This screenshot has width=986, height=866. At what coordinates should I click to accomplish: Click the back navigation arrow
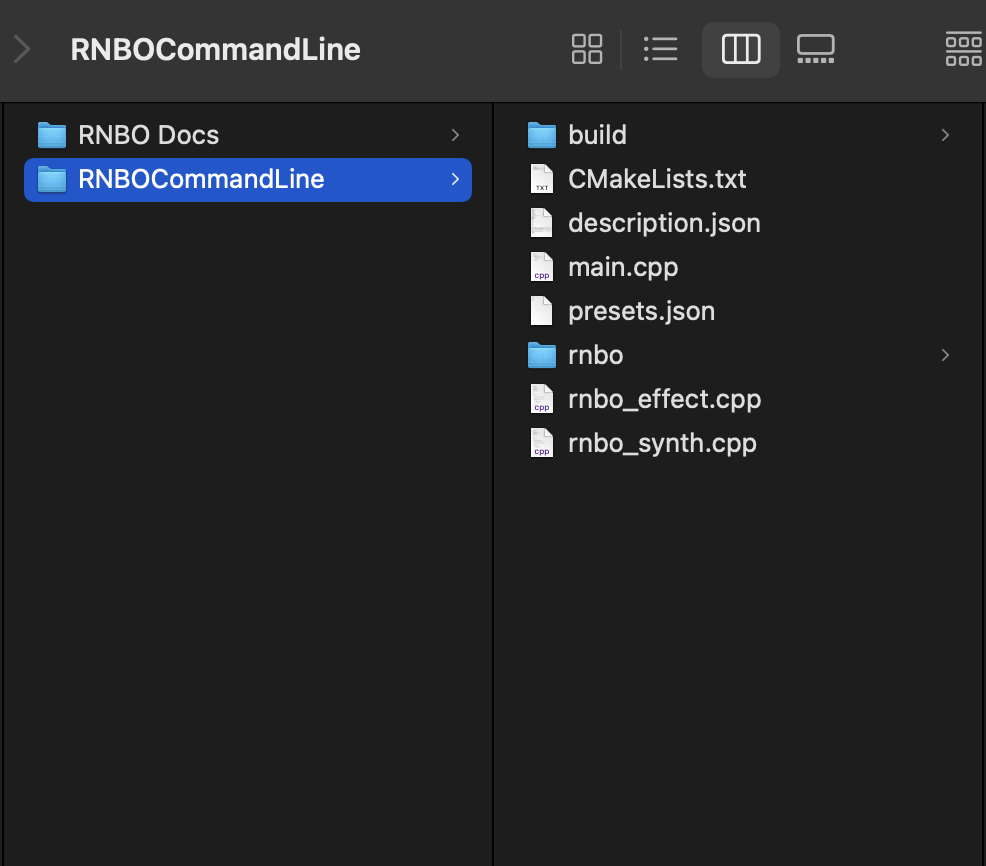22,48
